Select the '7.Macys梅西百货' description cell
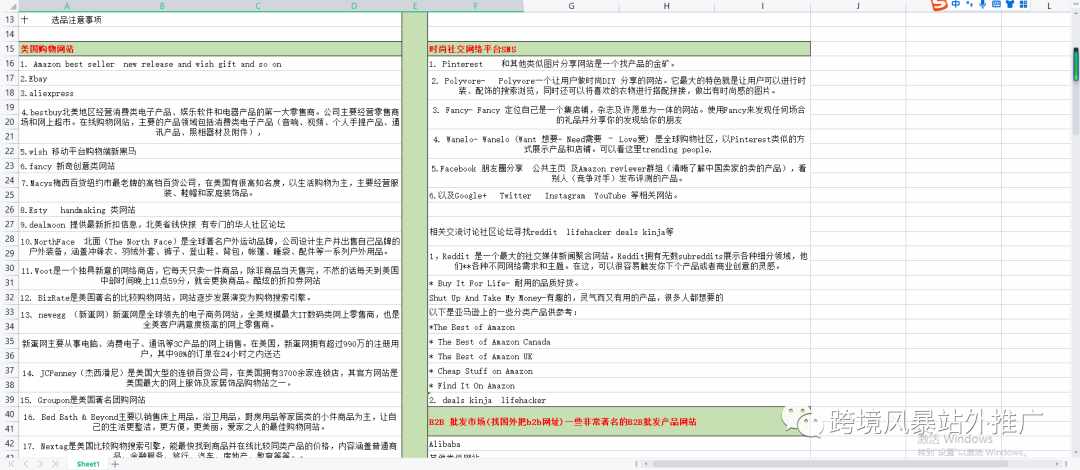 210,188
